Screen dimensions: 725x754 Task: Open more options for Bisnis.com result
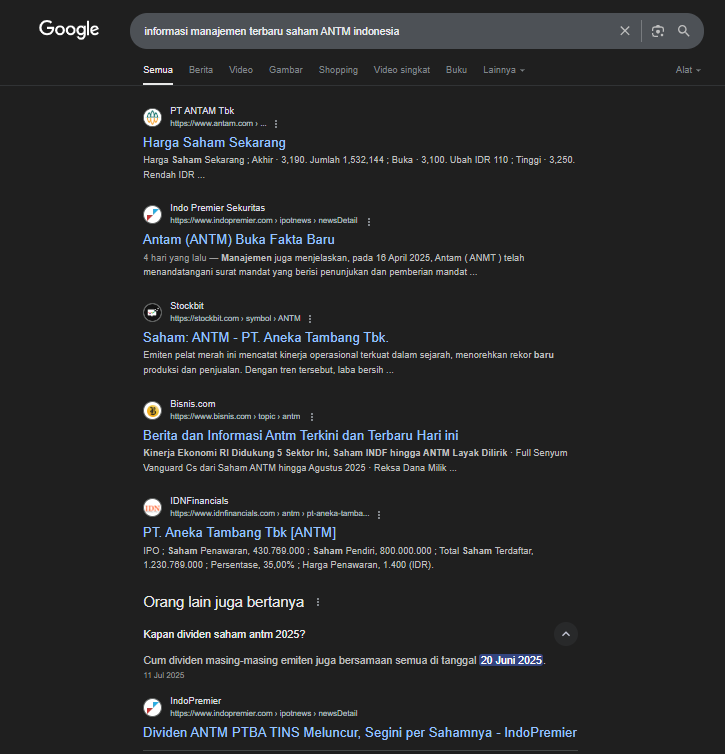(x=312, y=416)
